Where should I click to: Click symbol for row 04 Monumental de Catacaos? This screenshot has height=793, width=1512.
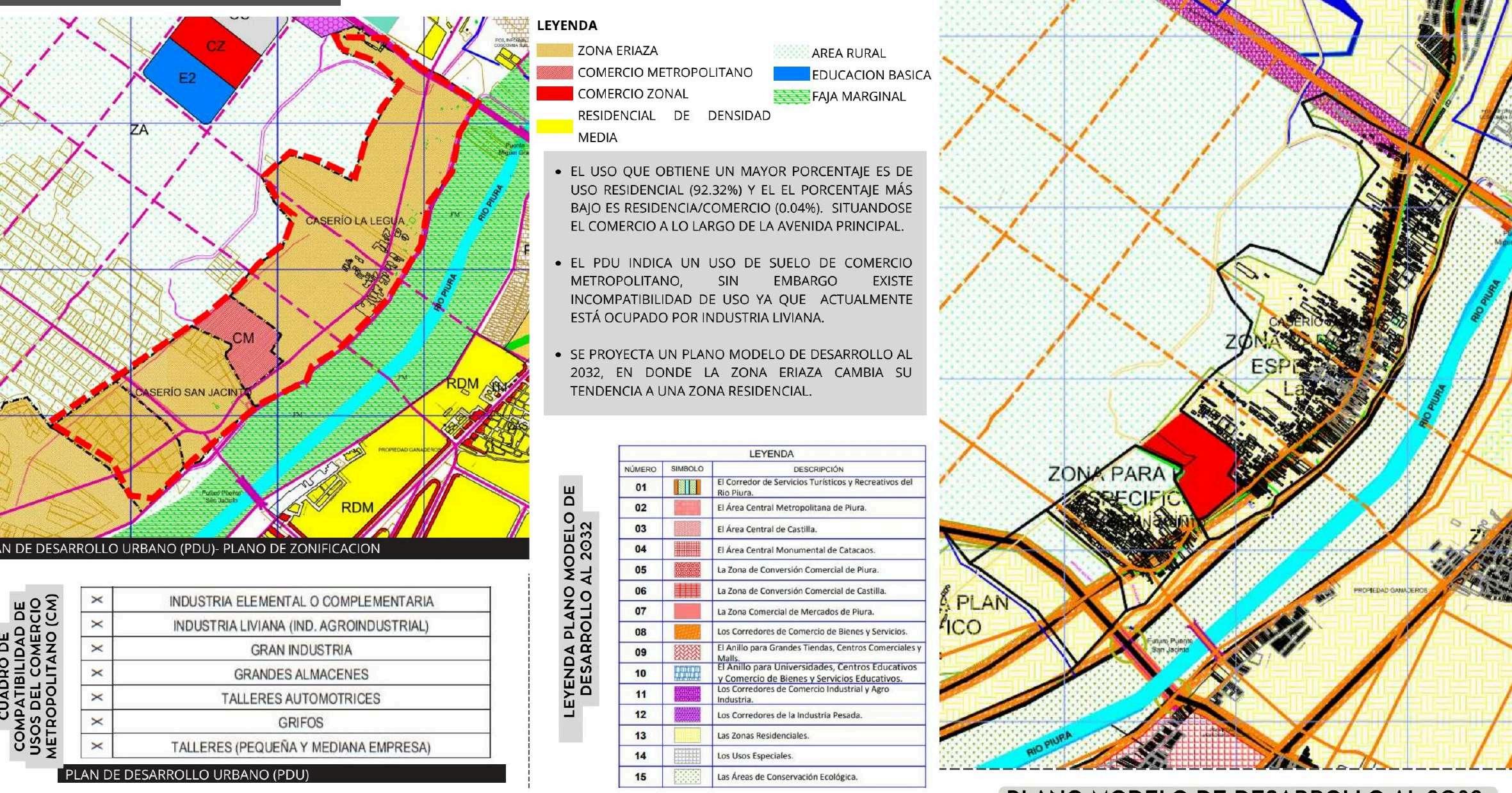tap(687, 549)
